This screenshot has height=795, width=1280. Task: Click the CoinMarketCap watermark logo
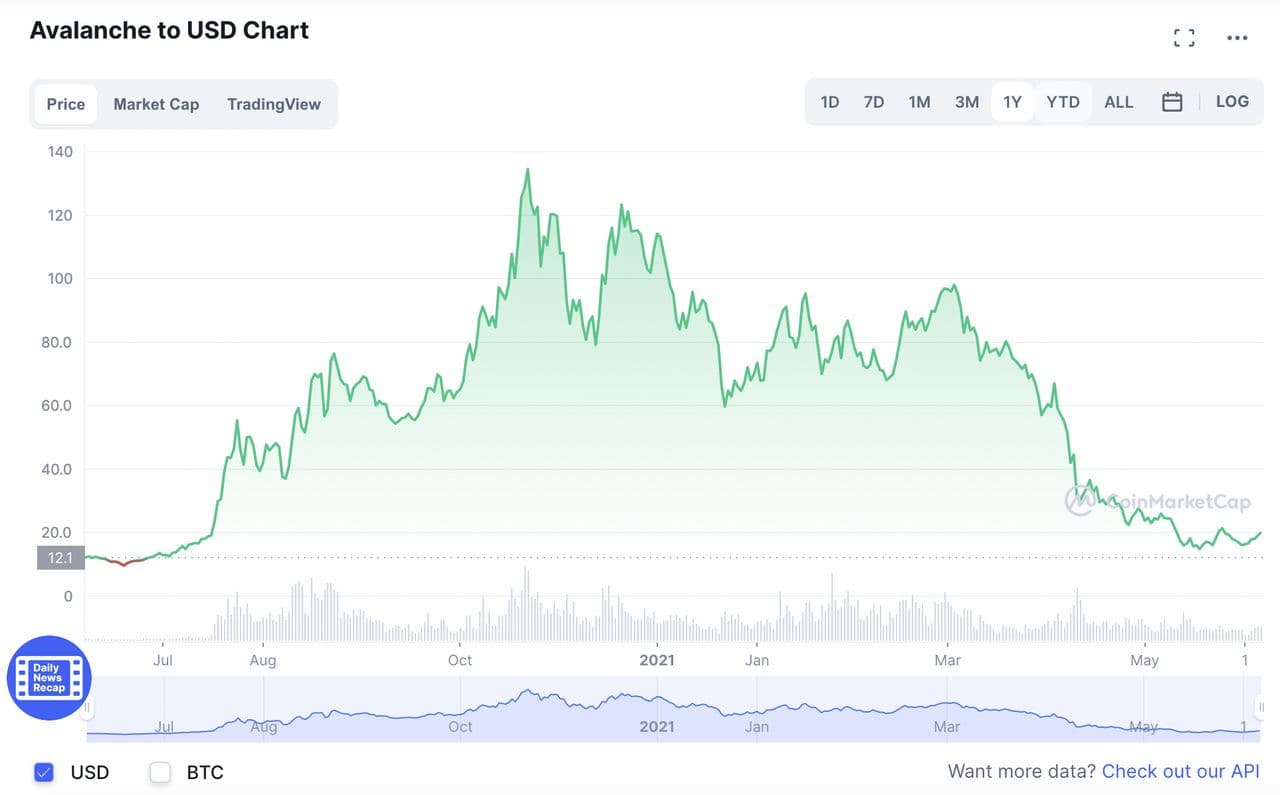[1157, 501]
